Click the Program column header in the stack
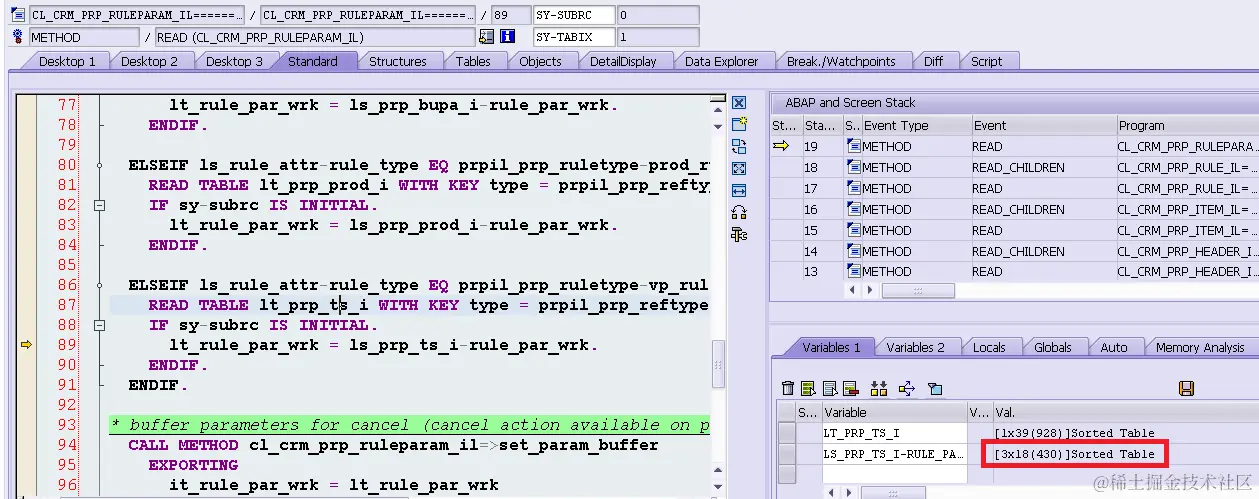1259x499 pixels. tap(1187, 125)
